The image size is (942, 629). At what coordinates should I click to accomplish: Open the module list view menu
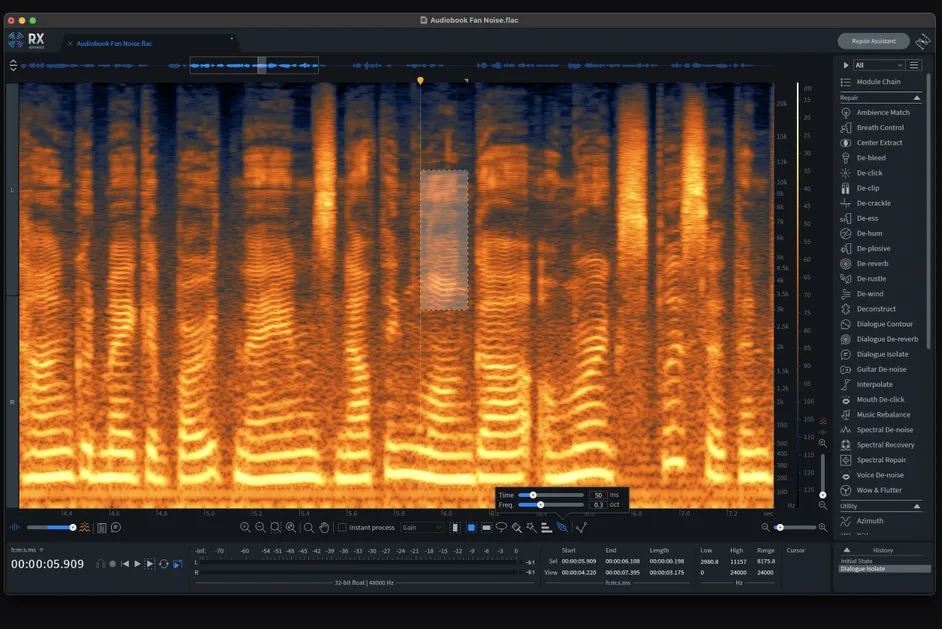[x=914, y=65]
